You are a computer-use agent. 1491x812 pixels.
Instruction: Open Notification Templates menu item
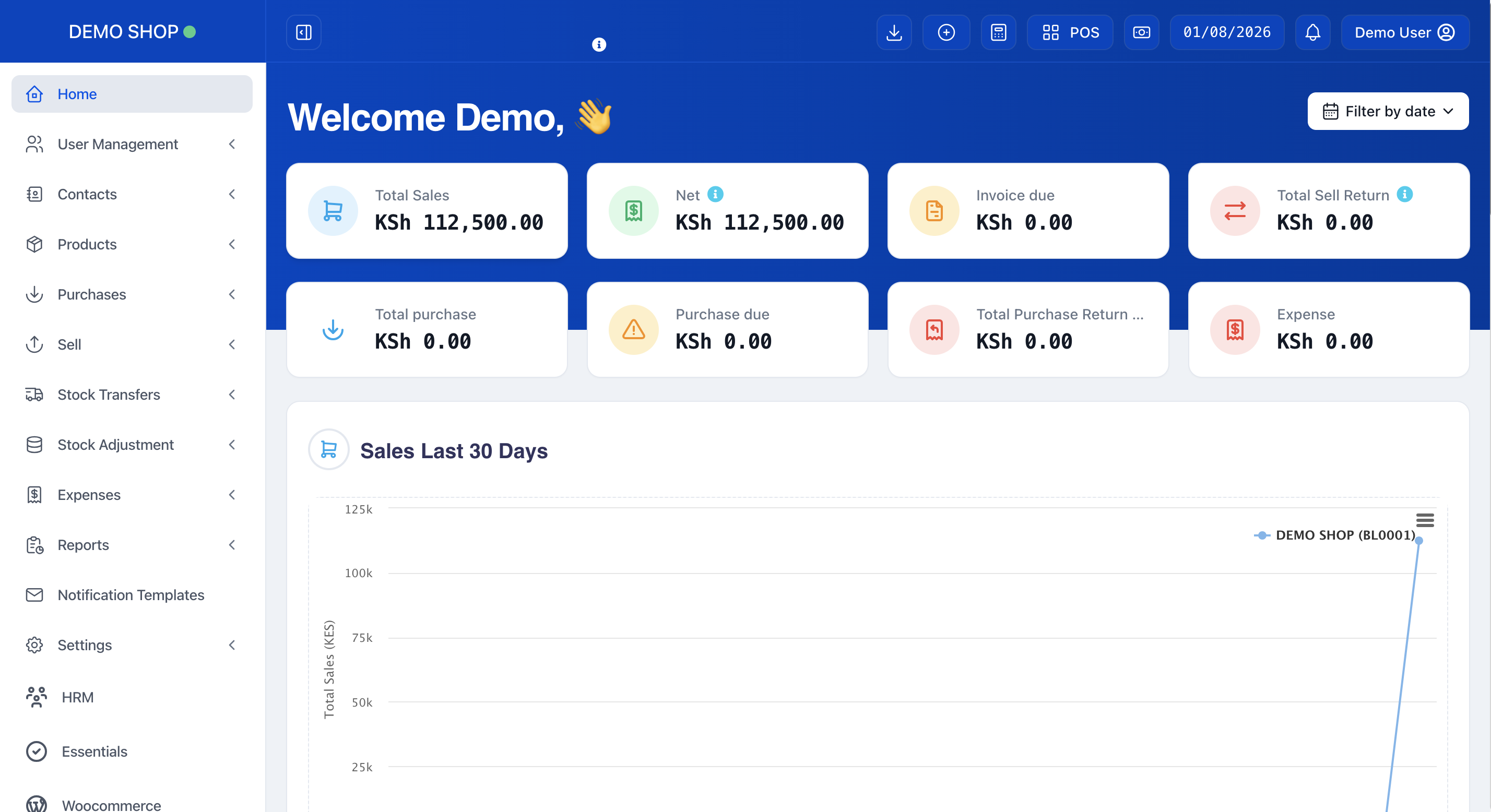point(131,594)
